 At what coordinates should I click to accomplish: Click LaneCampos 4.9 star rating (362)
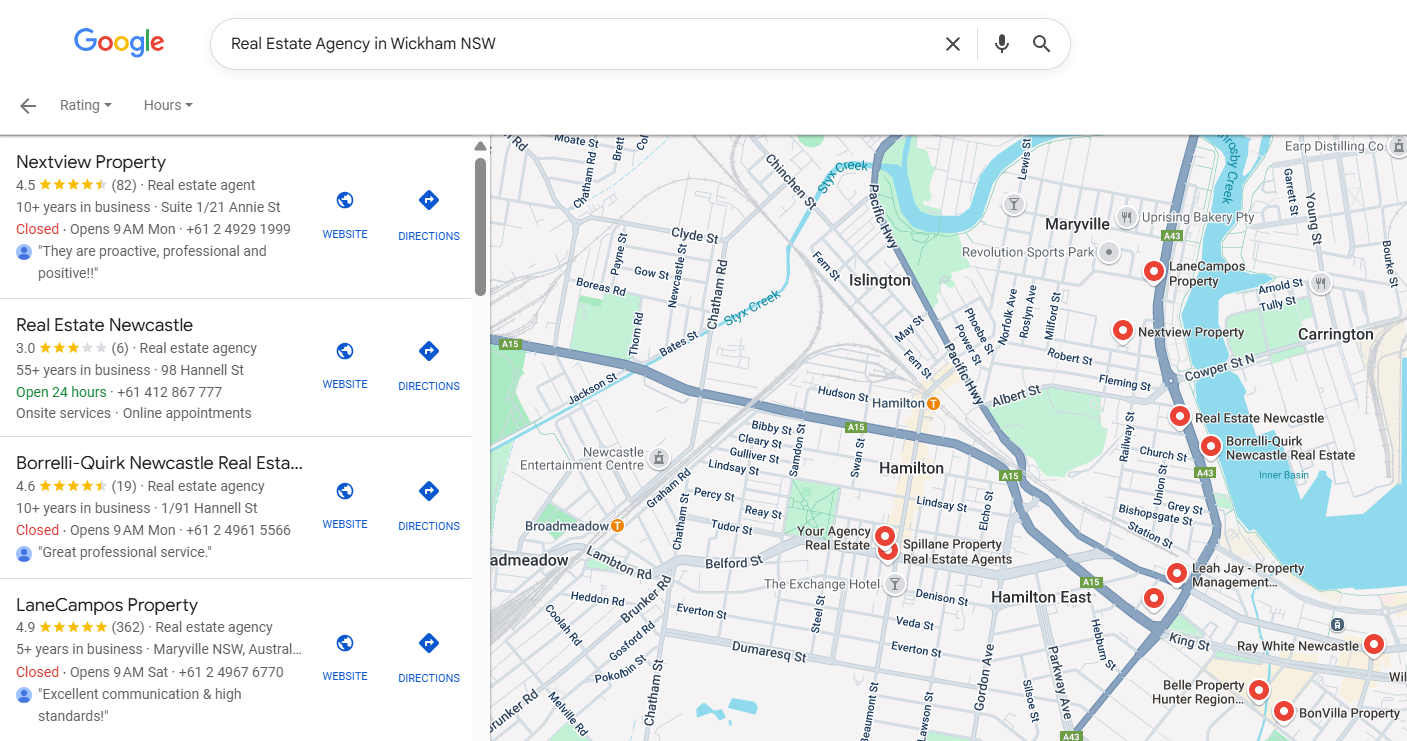(80, 627)
